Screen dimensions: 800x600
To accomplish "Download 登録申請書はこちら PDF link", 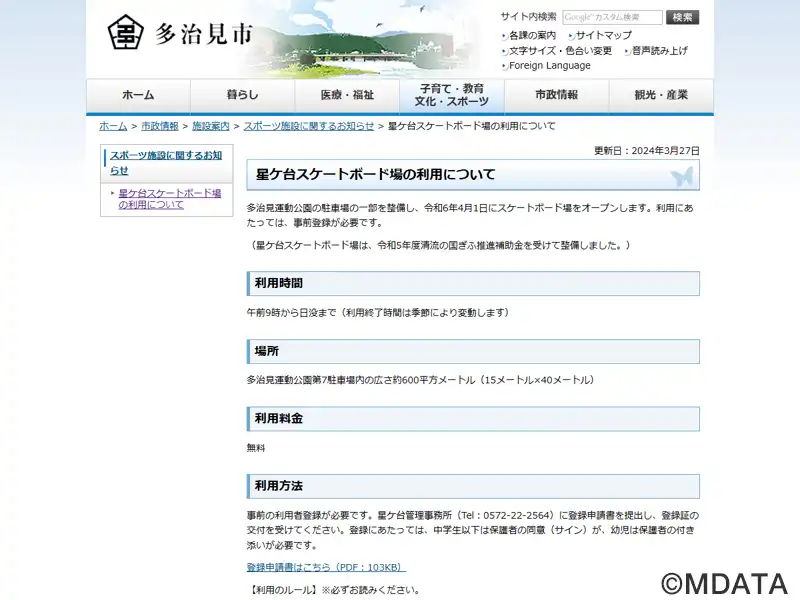I will pyautogui.click(x=327, y=567).
